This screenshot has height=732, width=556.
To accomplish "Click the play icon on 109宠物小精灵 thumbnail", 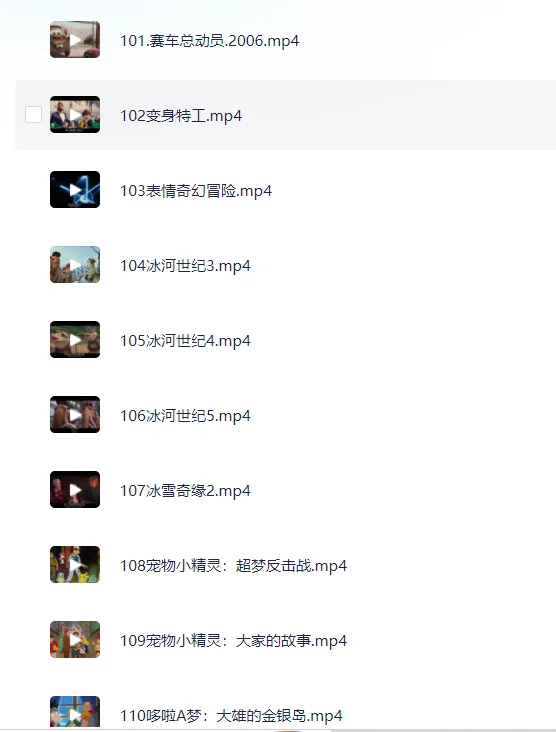I will pos(75,640).
